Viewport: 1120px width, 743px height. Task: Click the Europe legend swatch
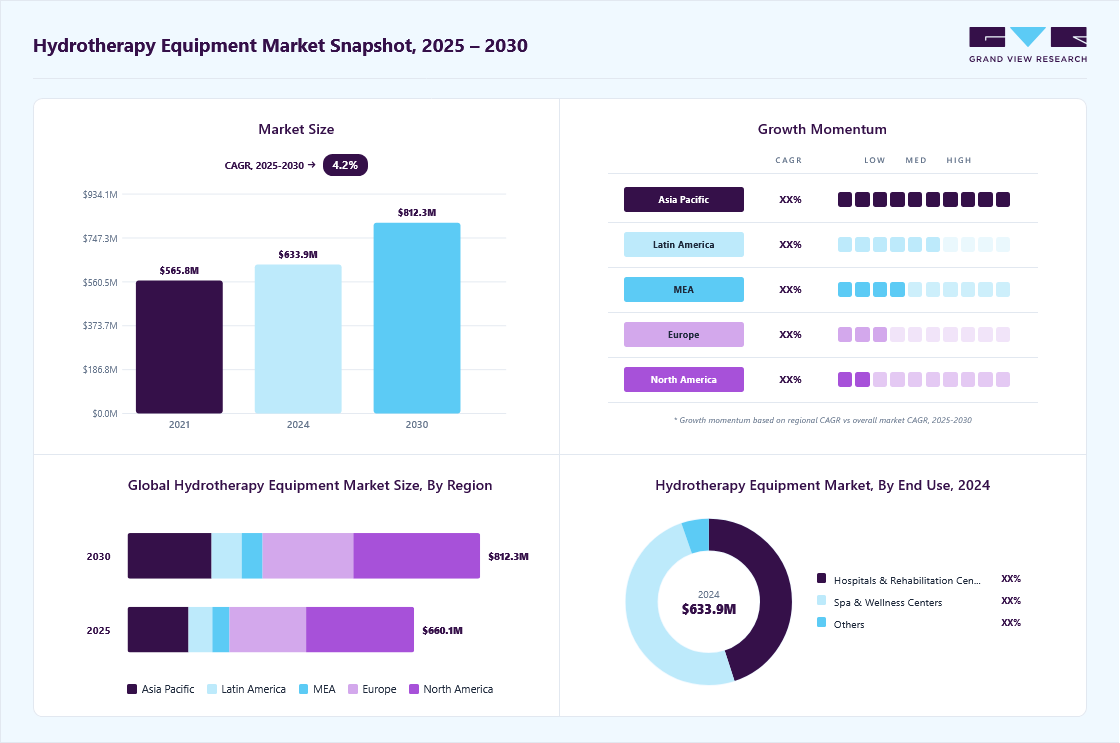(x=353, y=689)
